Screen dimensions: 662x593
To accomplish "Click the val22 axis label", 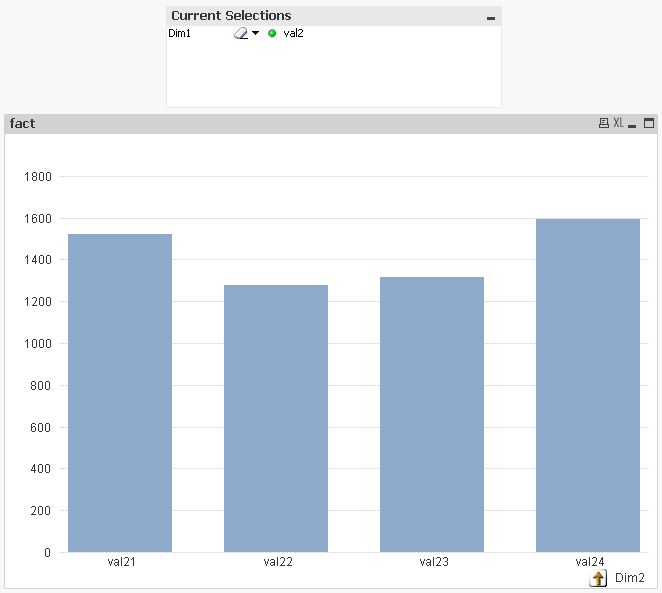I will 278,562.
